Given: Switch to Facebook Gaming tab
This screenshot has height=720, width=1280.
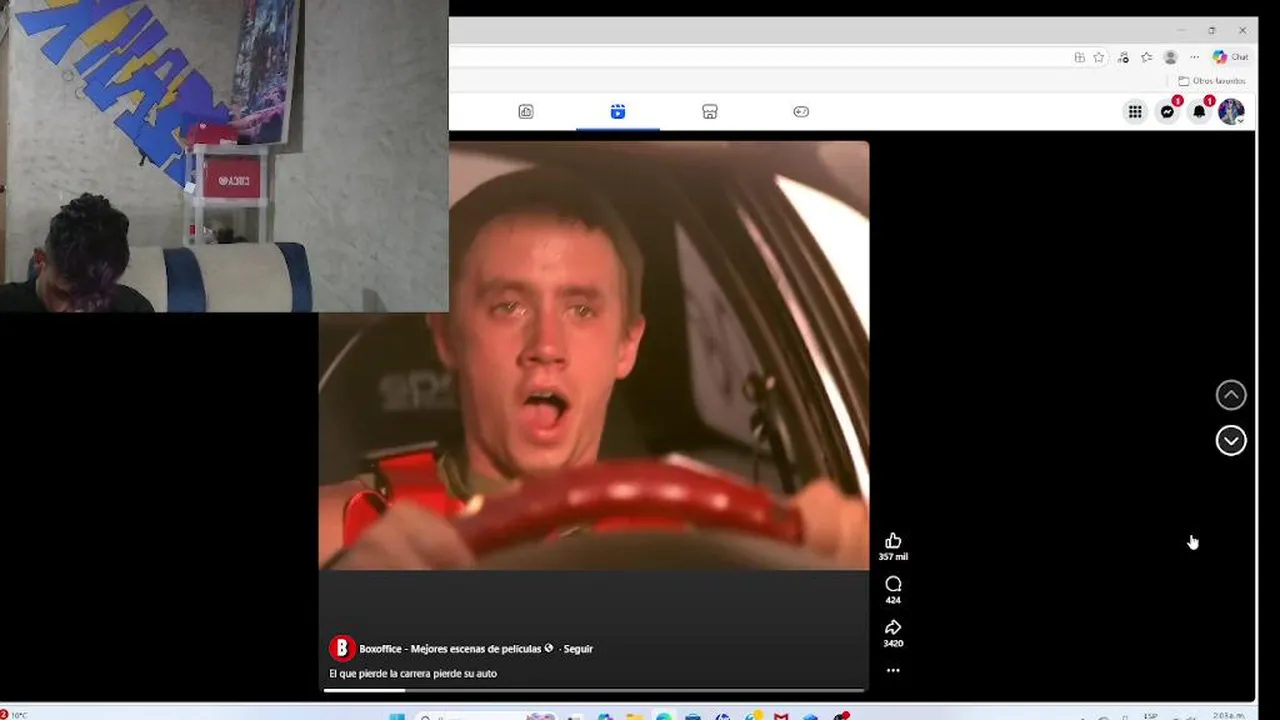Looking at the screenshot, I should coord(801,112).
